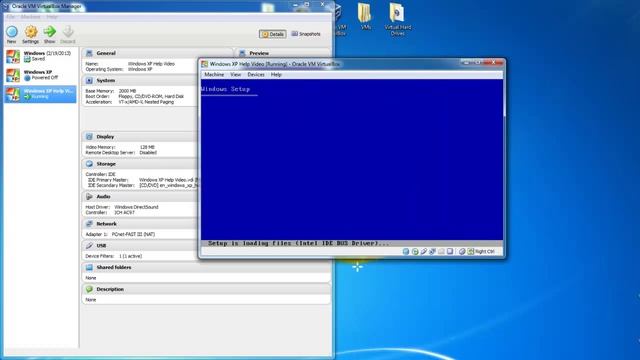Click the Audio section speaker icon

pyautogui.click(x=89, y=197)
